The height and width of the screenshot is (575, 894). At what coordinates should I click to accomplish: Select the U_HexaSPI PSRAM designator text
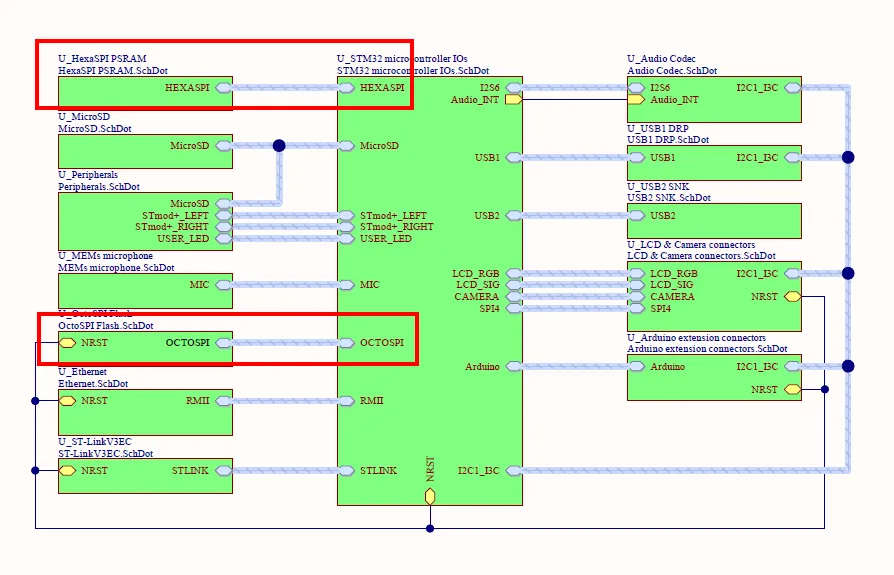(102, 59)
